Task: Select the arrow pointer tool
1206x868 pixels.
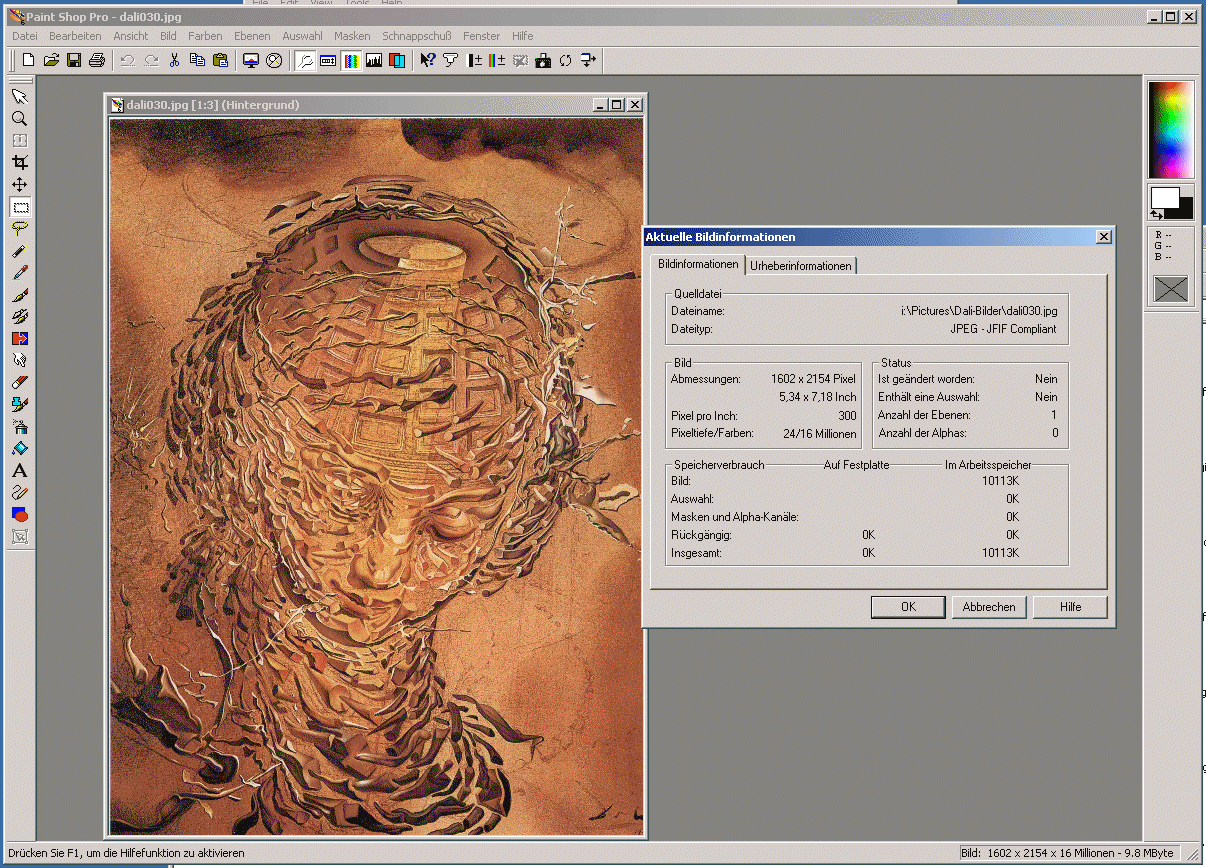Action: tap(19, 96)
